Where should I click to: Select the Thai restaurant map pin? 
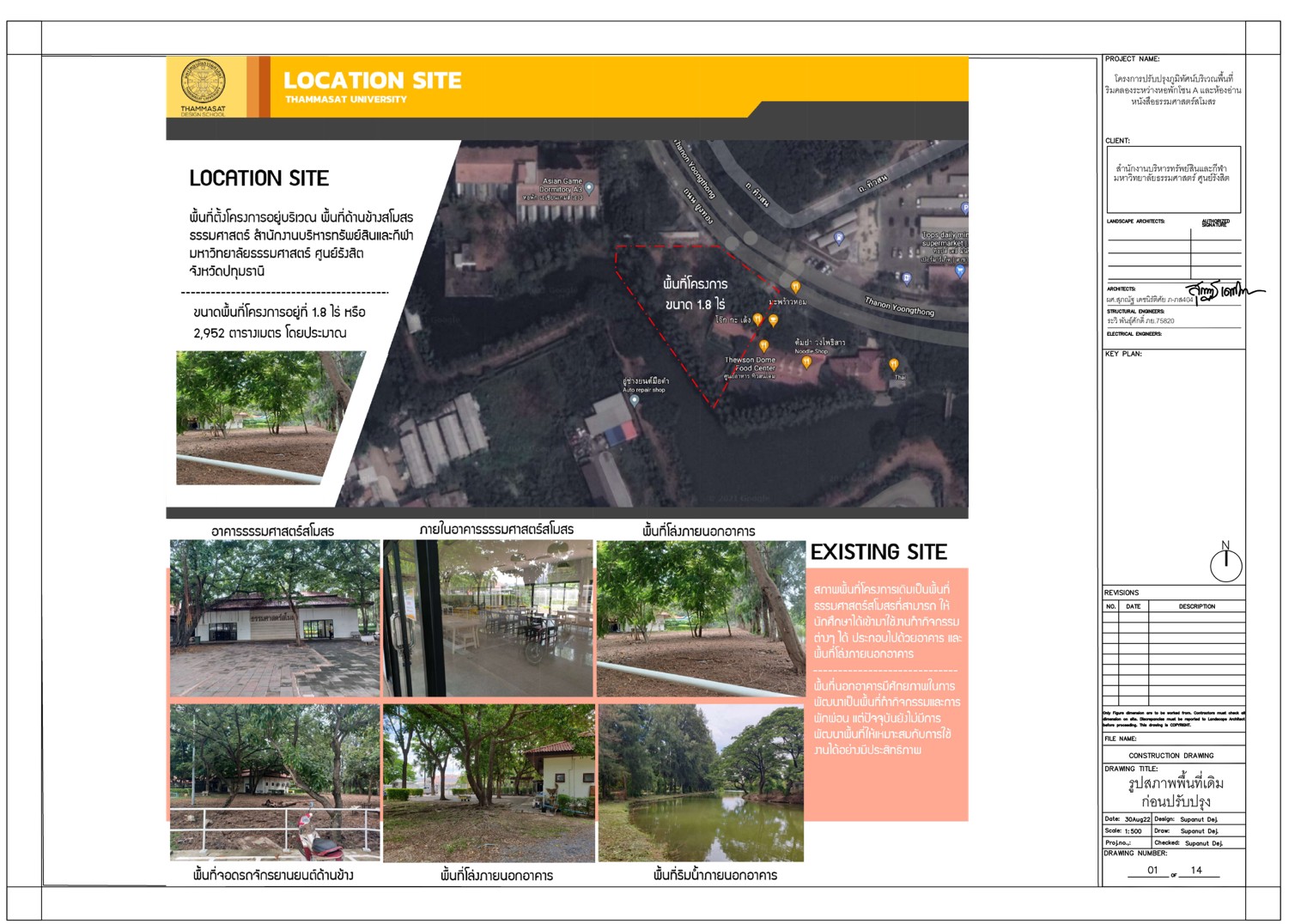(x=894, y=365)
